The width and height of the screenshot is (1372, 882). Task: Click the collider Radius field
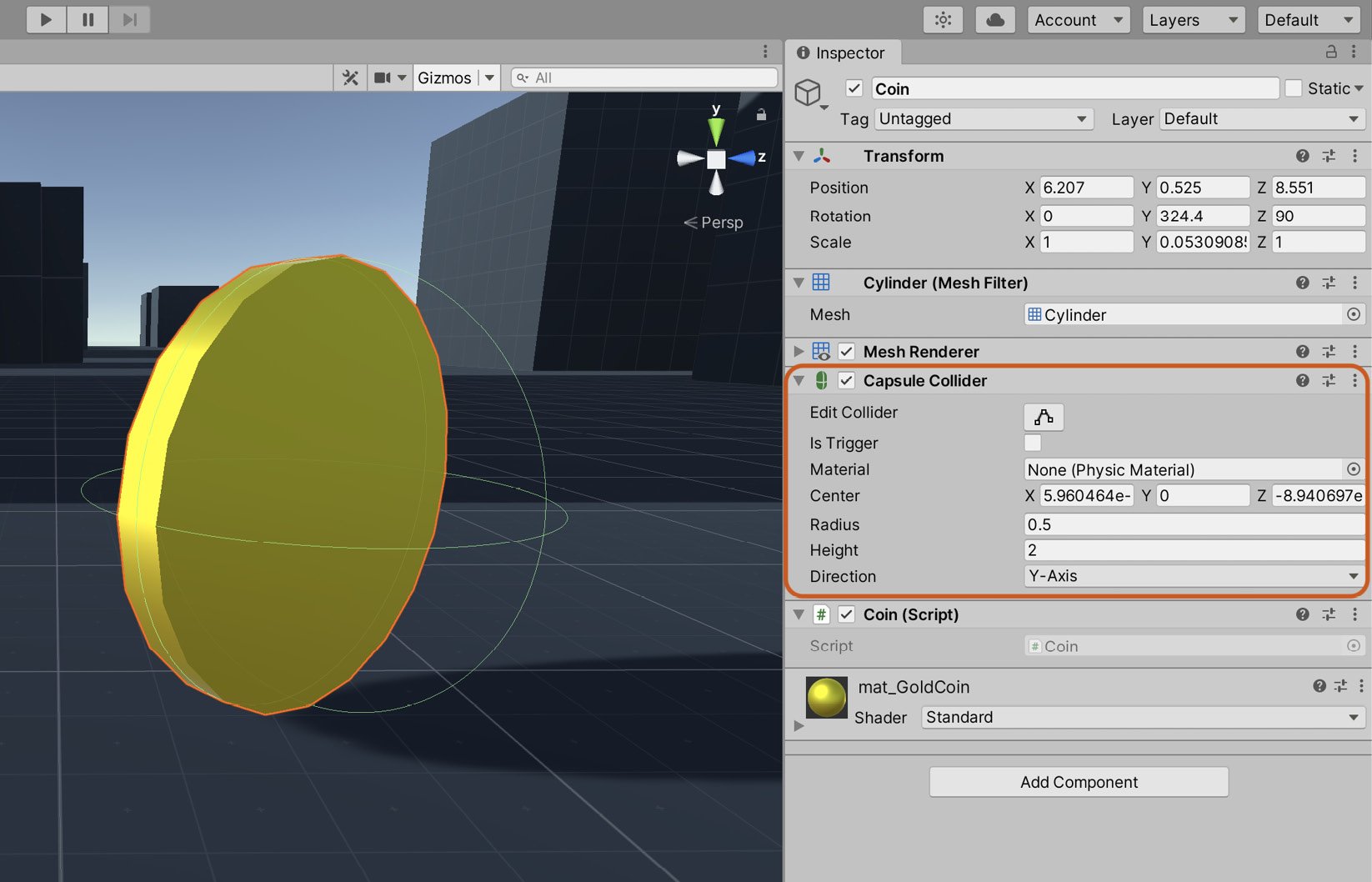coord(1194,524)
